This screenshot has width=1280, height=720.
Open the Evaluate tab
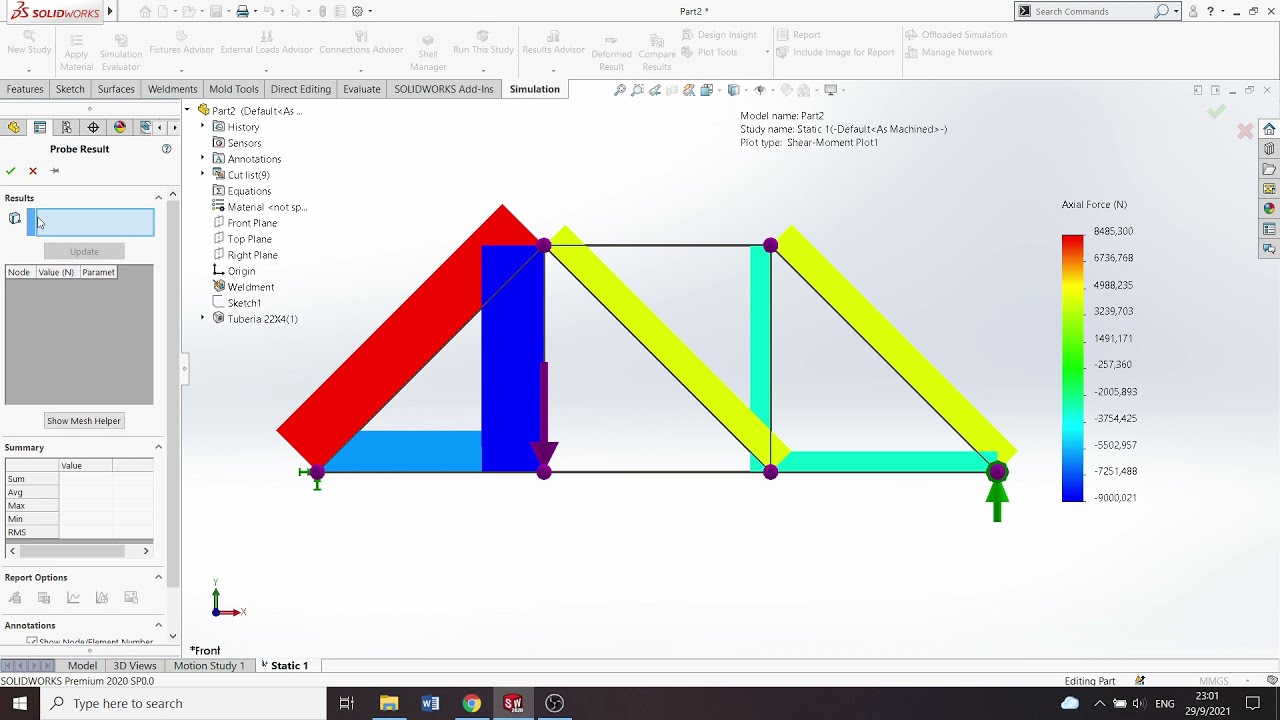point(362,89)
